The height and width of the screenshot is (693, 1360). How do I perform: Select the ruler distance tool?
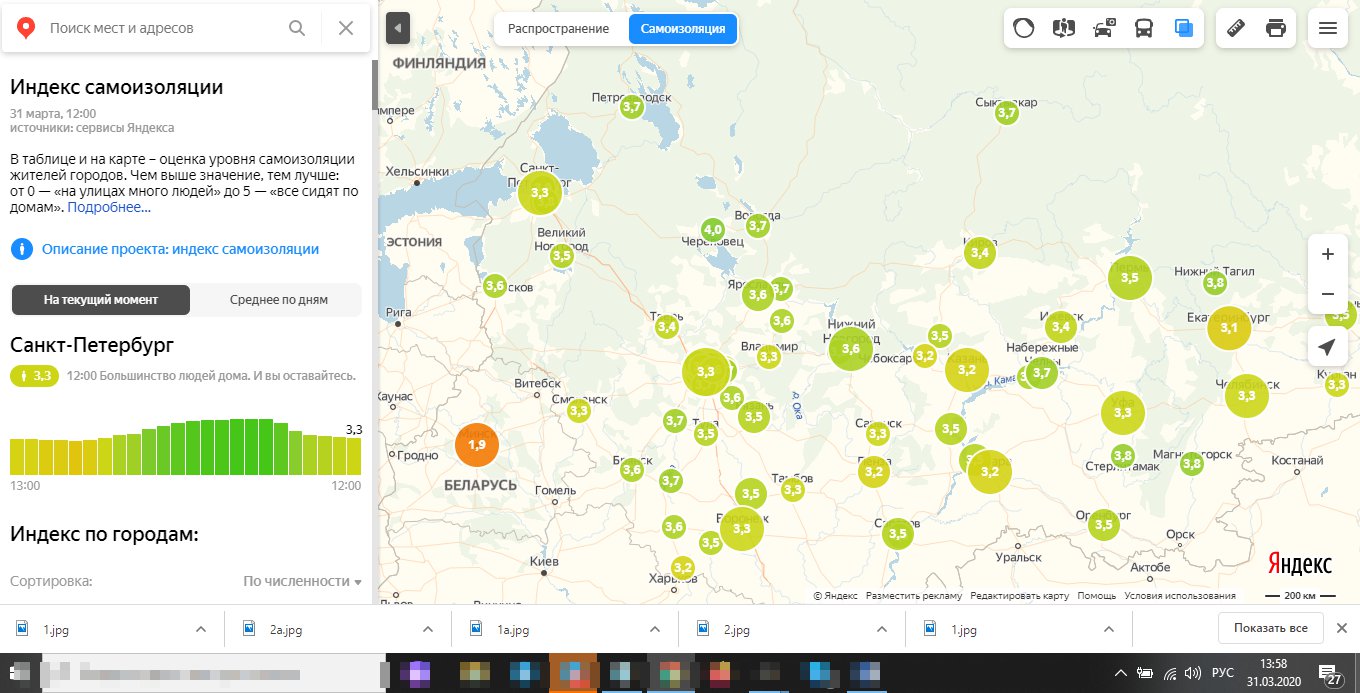pos(1236,28)
